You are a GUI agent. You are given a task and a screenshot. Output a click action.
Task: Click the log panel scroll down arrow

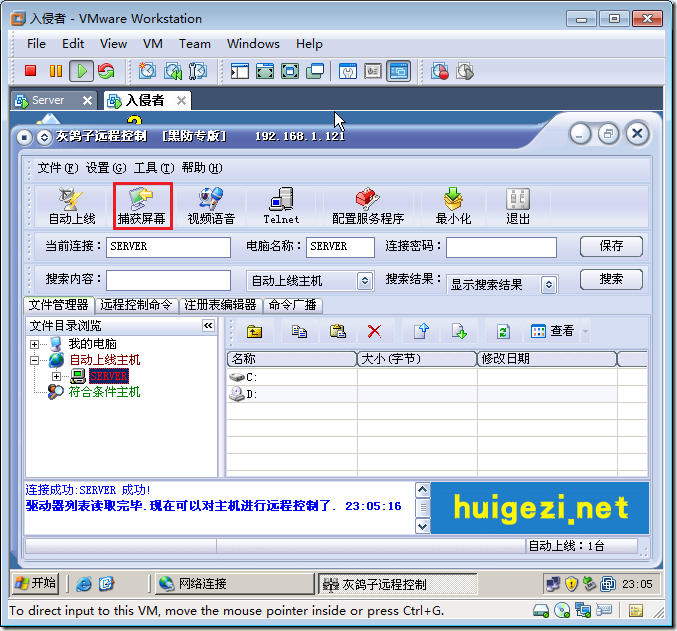click(423, 526)
